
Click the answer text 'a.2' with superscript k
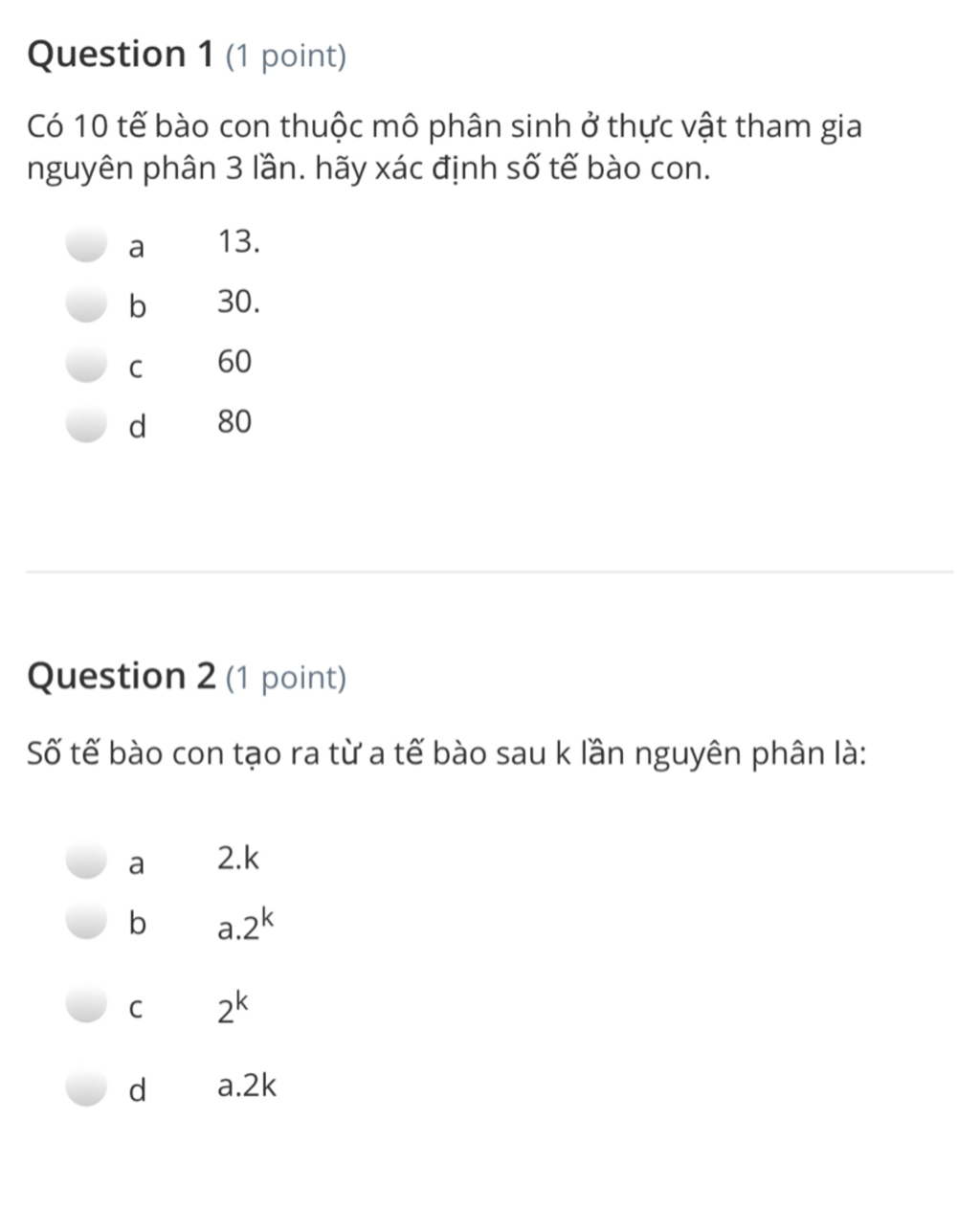(x=246, y=924)
